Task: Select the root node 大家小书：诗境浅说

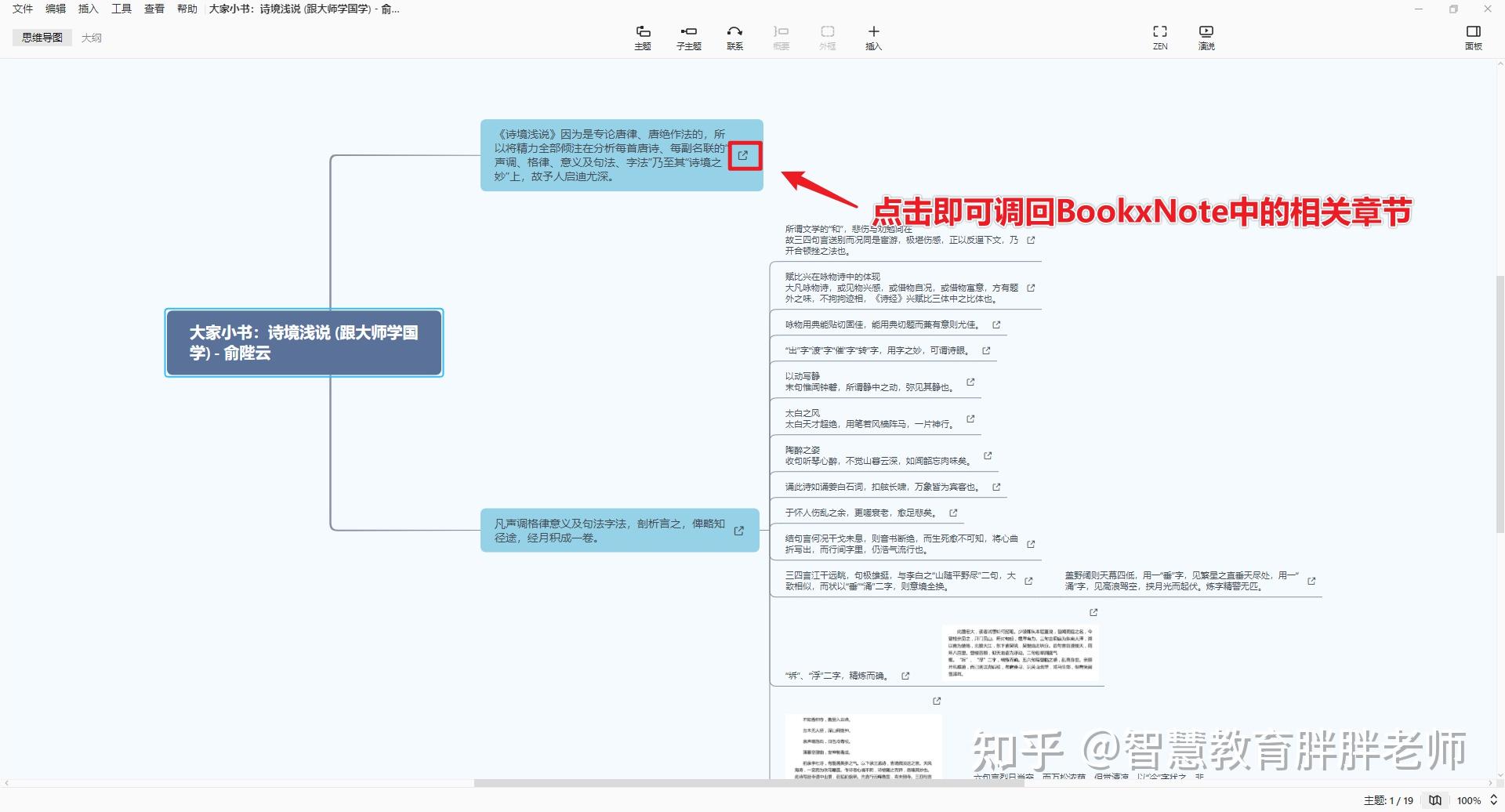Action: coord(304,343)
